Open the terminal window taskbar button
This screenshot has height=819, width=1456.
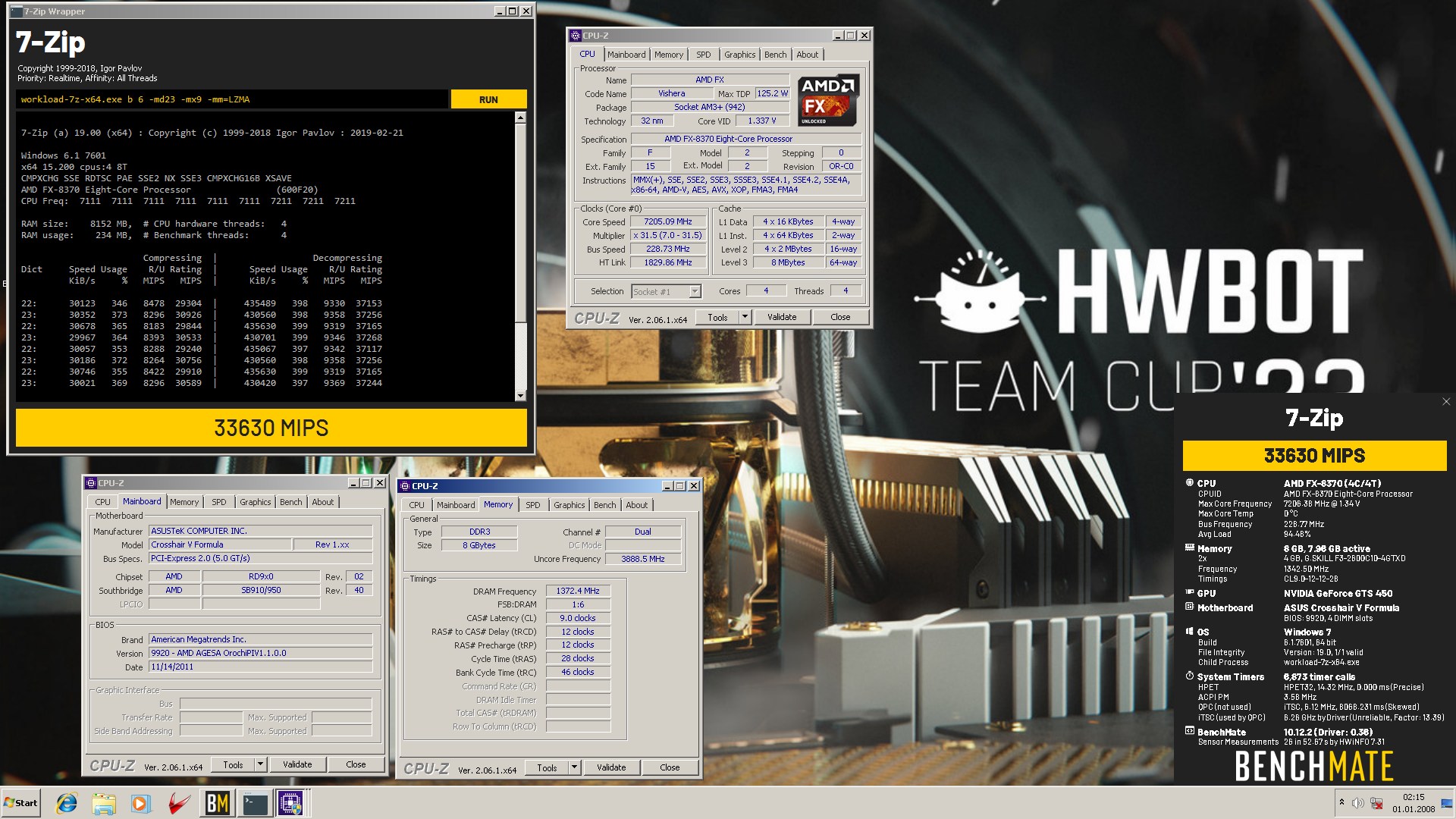click(255, 803)
